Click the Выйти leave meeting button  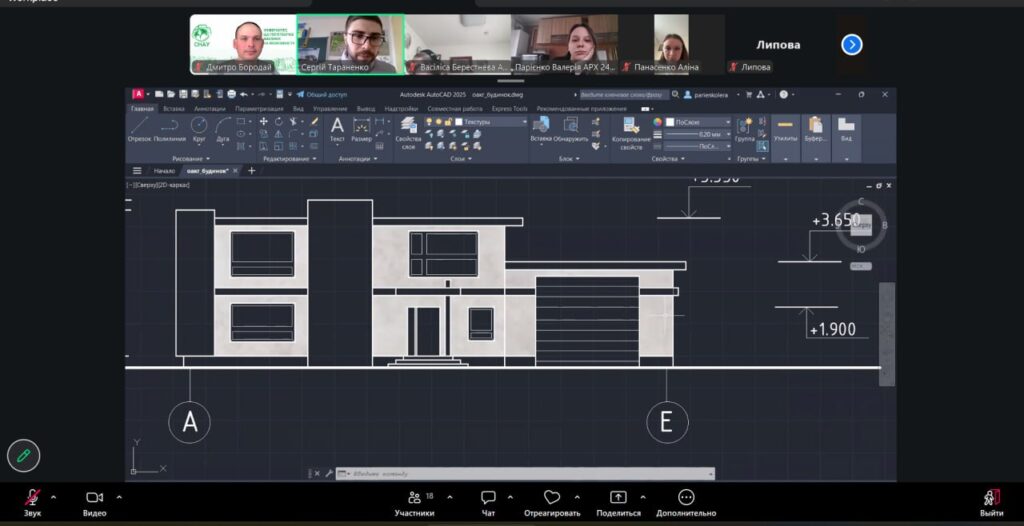point(991,502)
